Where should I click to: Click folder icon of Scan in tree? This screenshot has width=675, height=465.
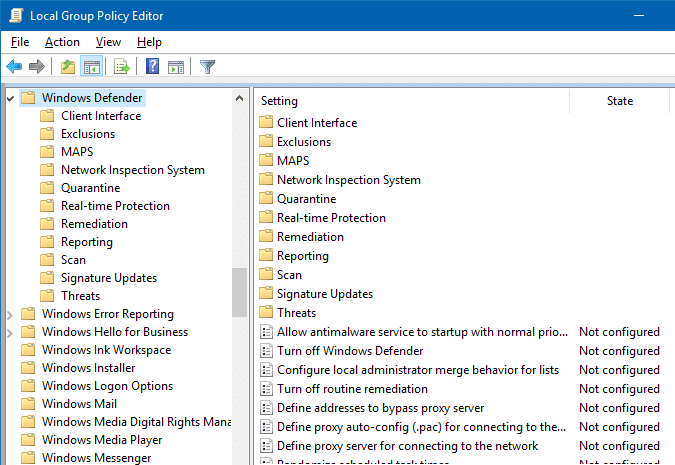click(x=47, y=260)
